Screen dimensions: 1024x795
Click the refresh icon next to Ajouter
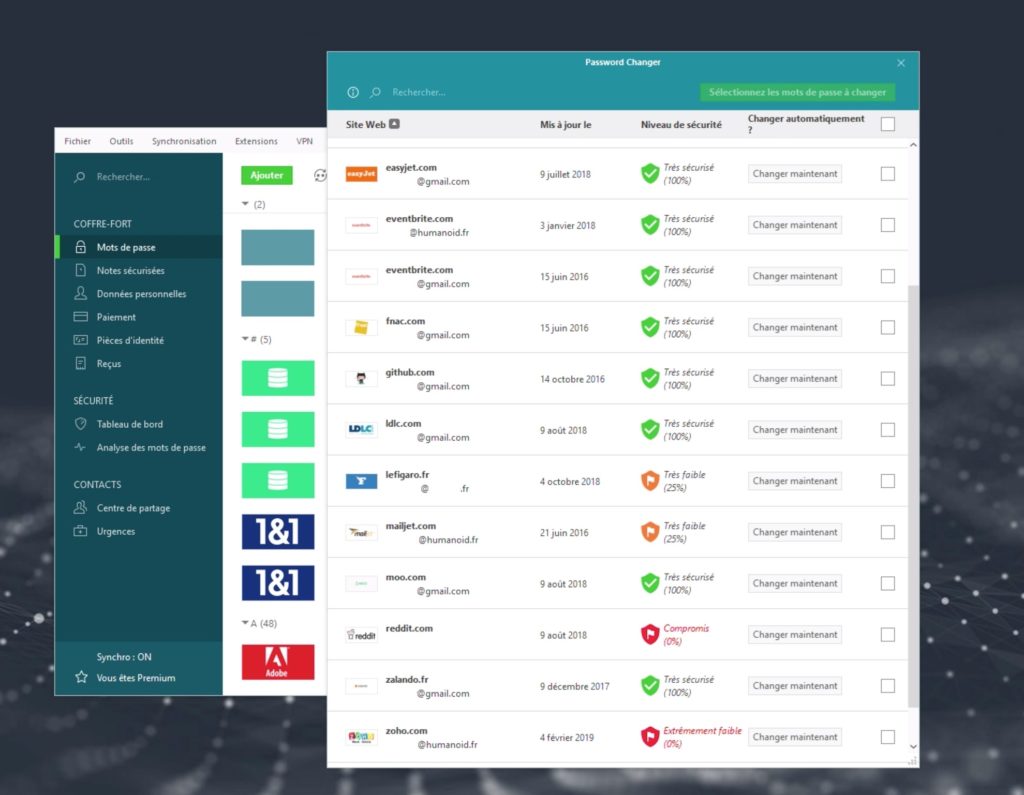pos(320,175)
